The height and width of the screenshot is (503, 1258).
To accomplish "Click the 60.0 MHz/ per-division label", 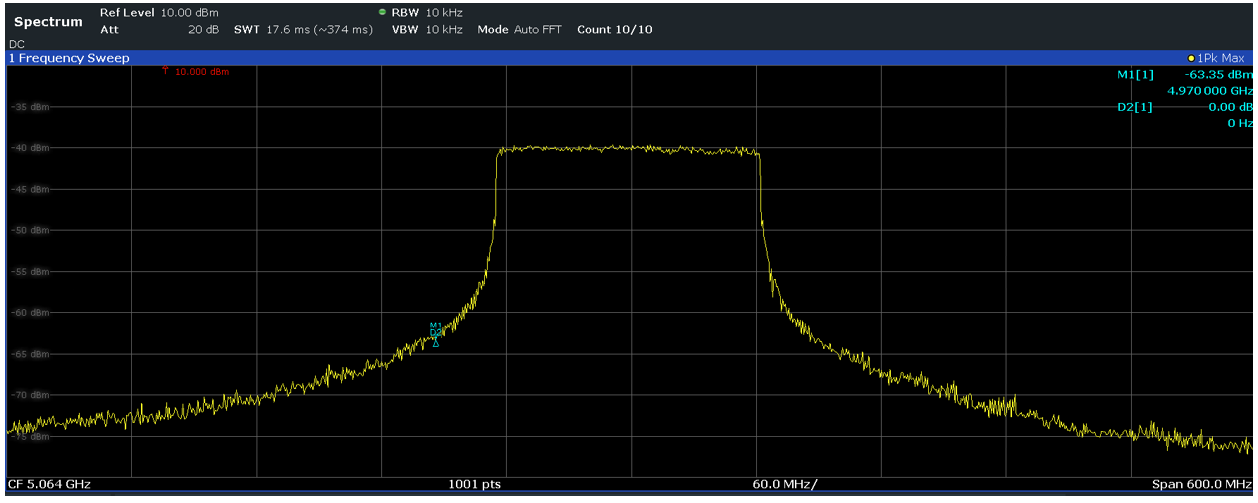I will [784, 484].
